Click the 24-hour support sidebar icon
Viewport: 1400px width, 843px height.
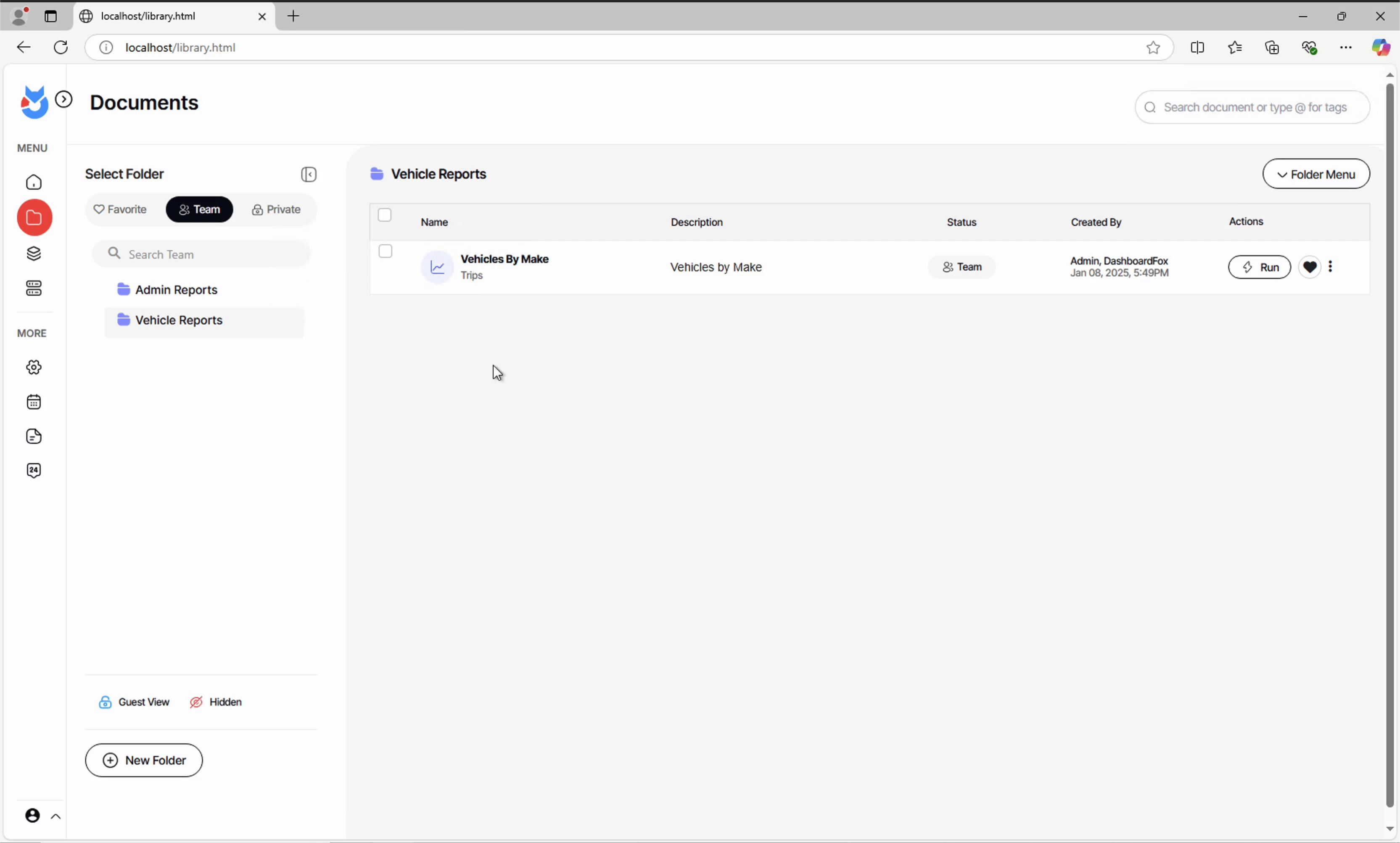(x=34, y=470)
